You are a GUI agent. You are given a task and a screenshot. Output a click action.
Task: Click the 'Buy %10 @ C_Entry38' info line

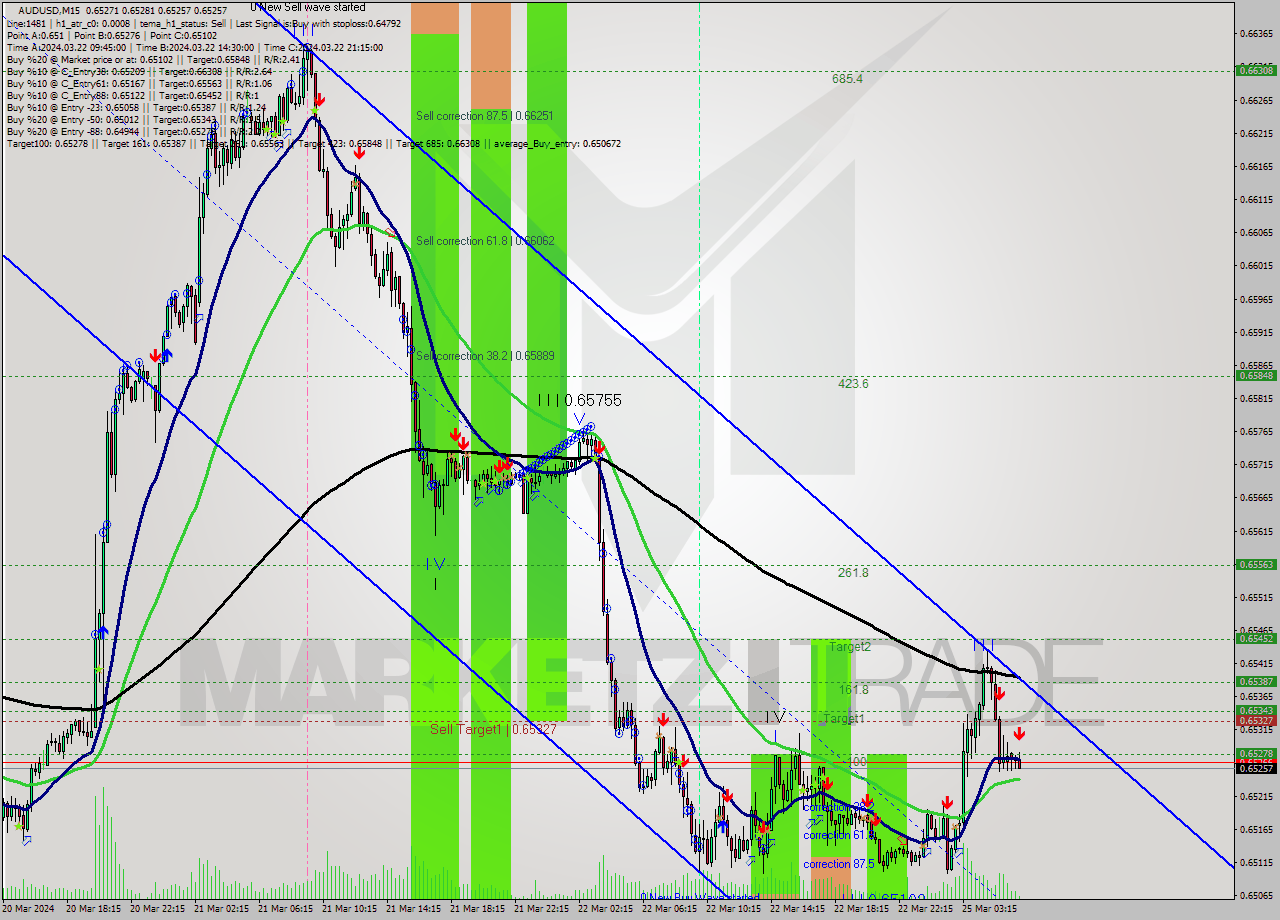(139, 71)
